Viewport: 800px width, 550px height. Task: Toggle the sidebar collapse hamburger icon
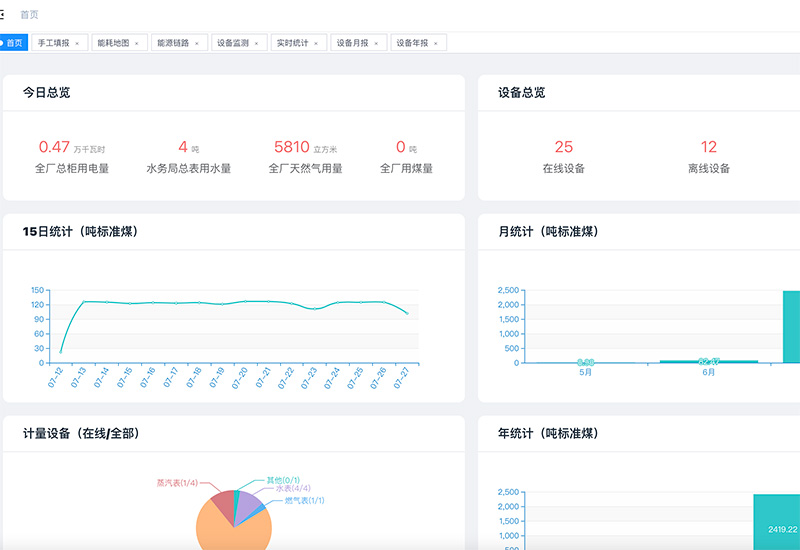(3, 15)
